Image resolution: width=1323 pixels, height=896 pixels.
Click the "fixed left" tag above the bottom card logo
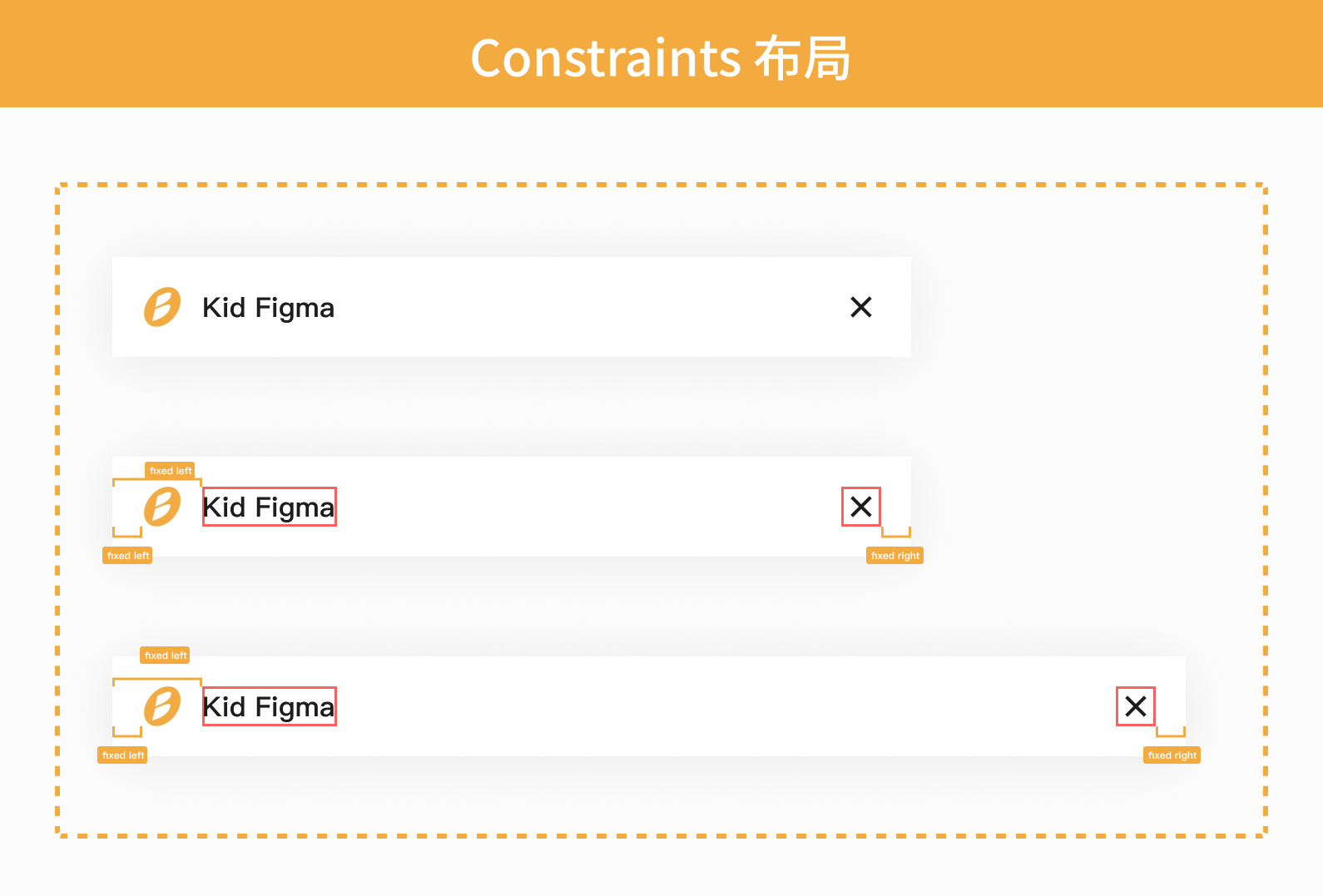click(165, 656)
